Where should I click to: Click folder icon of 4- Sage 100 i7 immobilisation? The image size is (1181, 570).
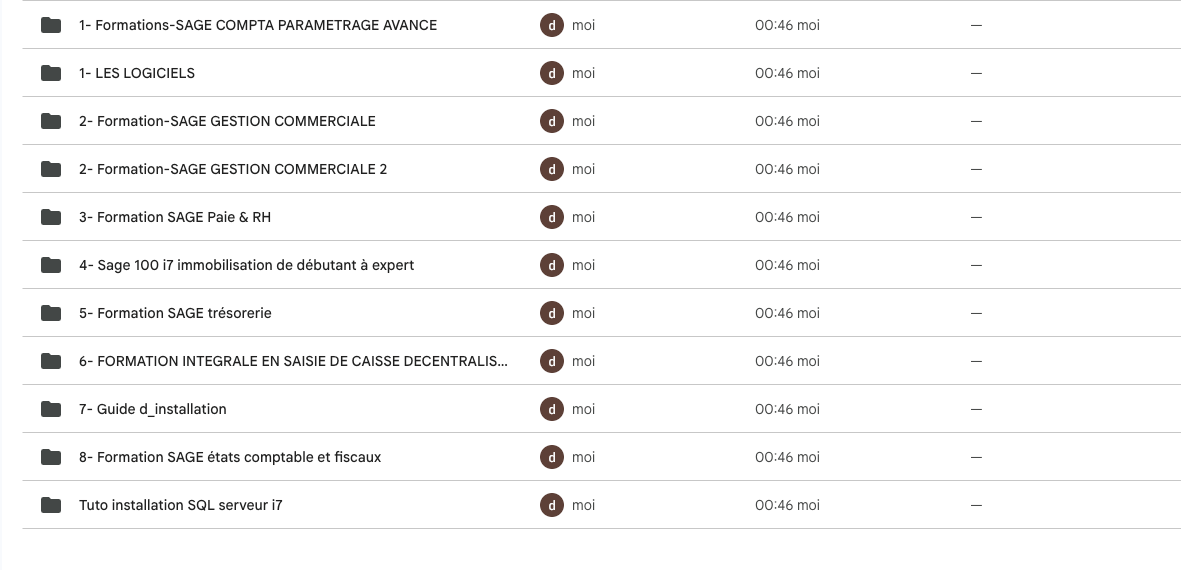pos(50,265)
